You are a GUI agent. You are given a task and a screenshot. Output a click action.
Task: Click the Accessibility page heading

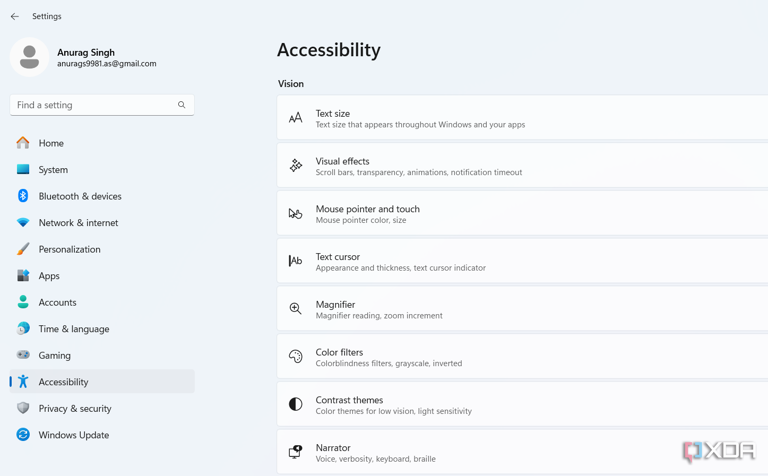(329, 50)
